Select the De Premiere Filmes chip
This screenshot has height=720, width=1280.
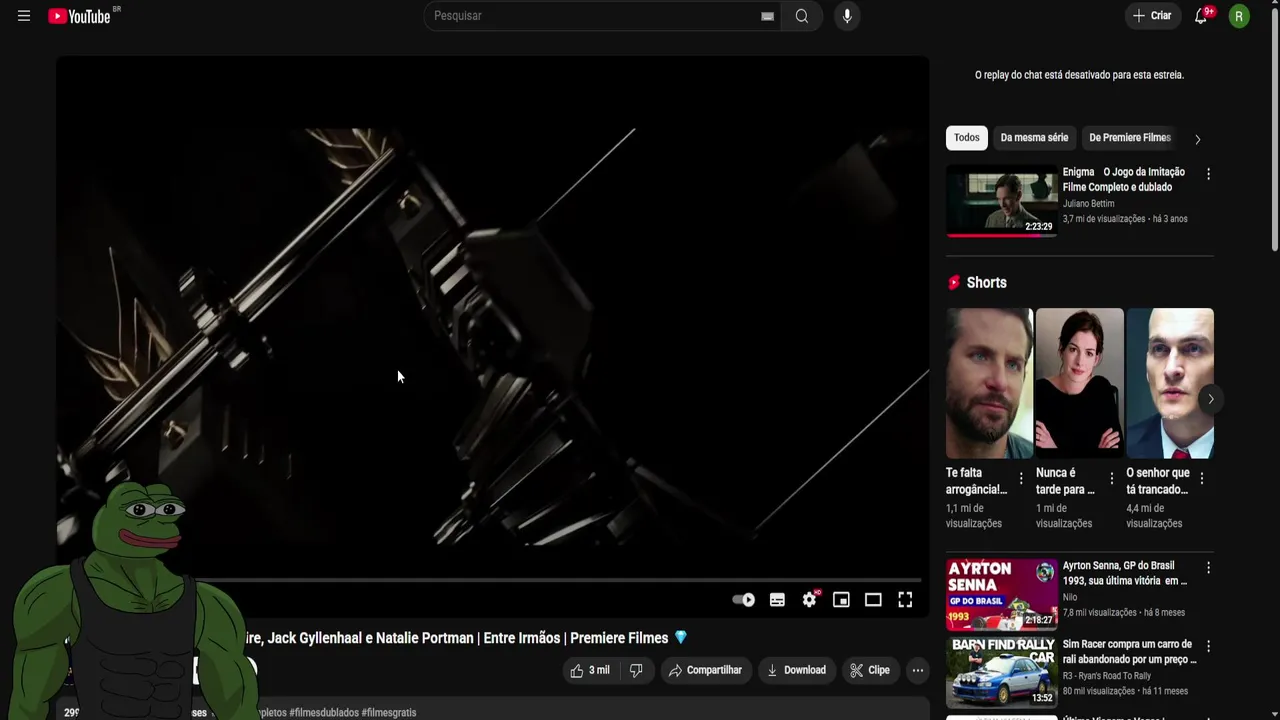click(1130, 138)
